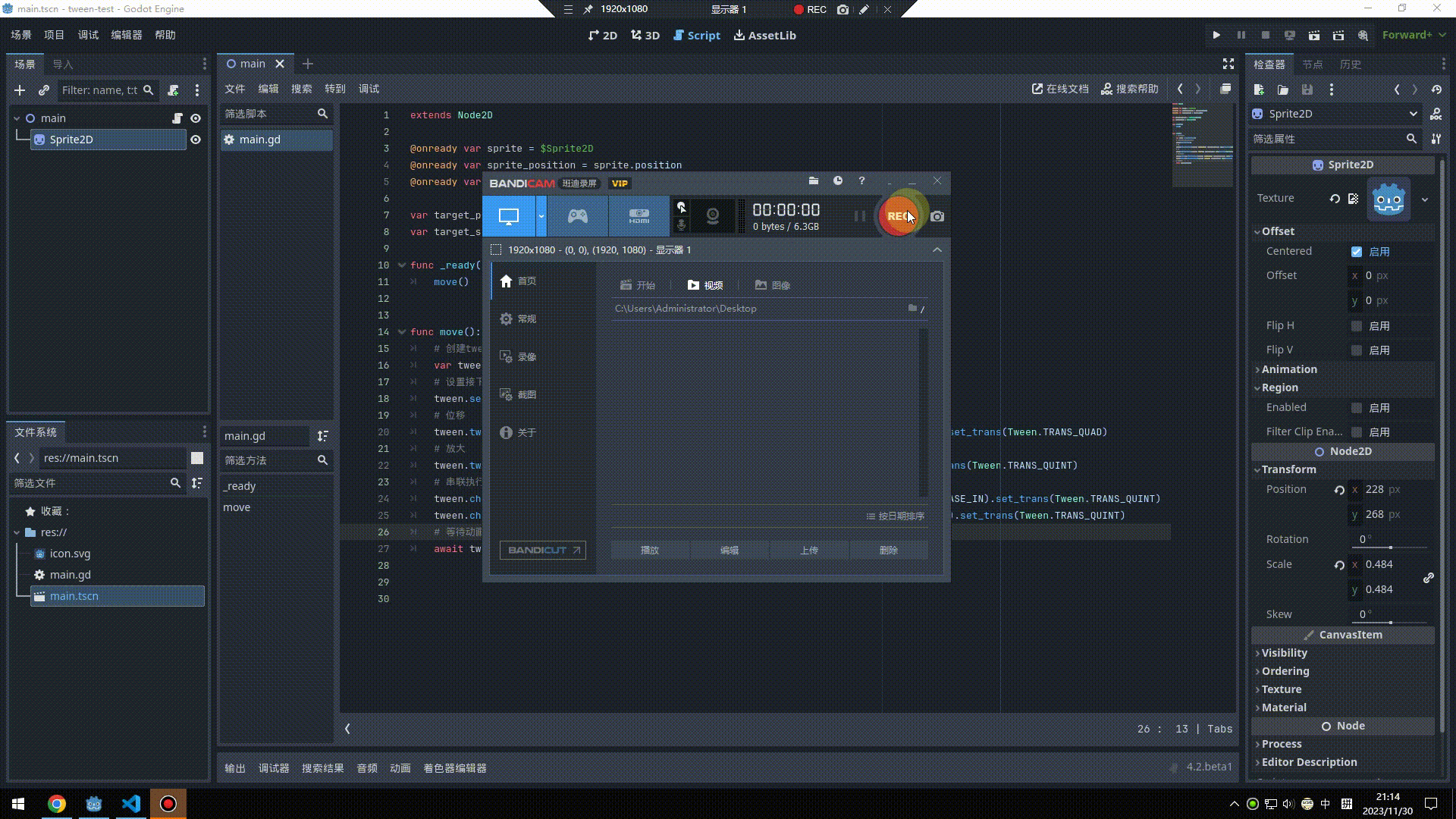Enable Flip H for the sprite
This screenshot has height=819, width=1456.
1357,325
